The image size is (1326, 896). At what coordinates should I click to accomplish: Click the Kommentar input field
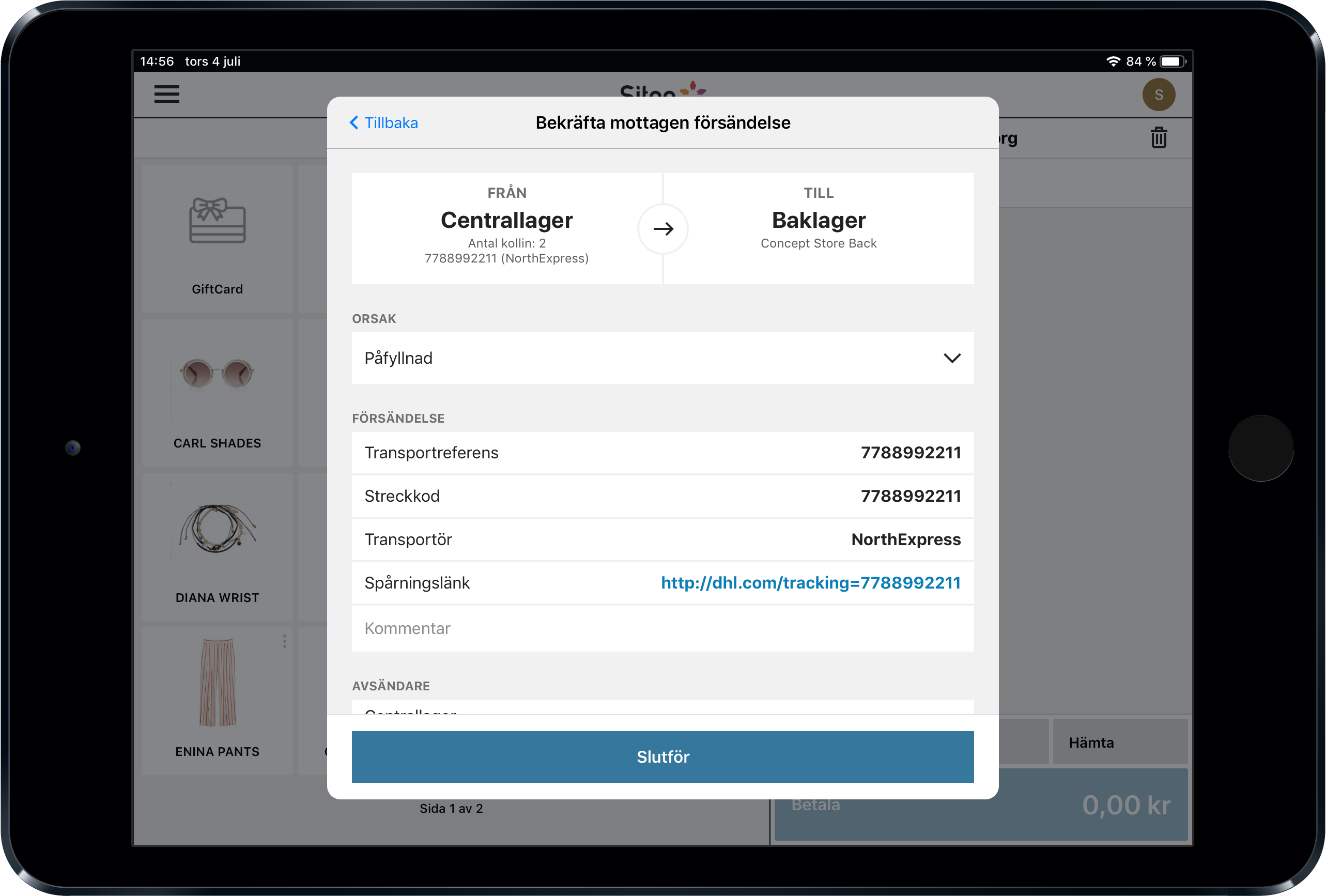662,628
